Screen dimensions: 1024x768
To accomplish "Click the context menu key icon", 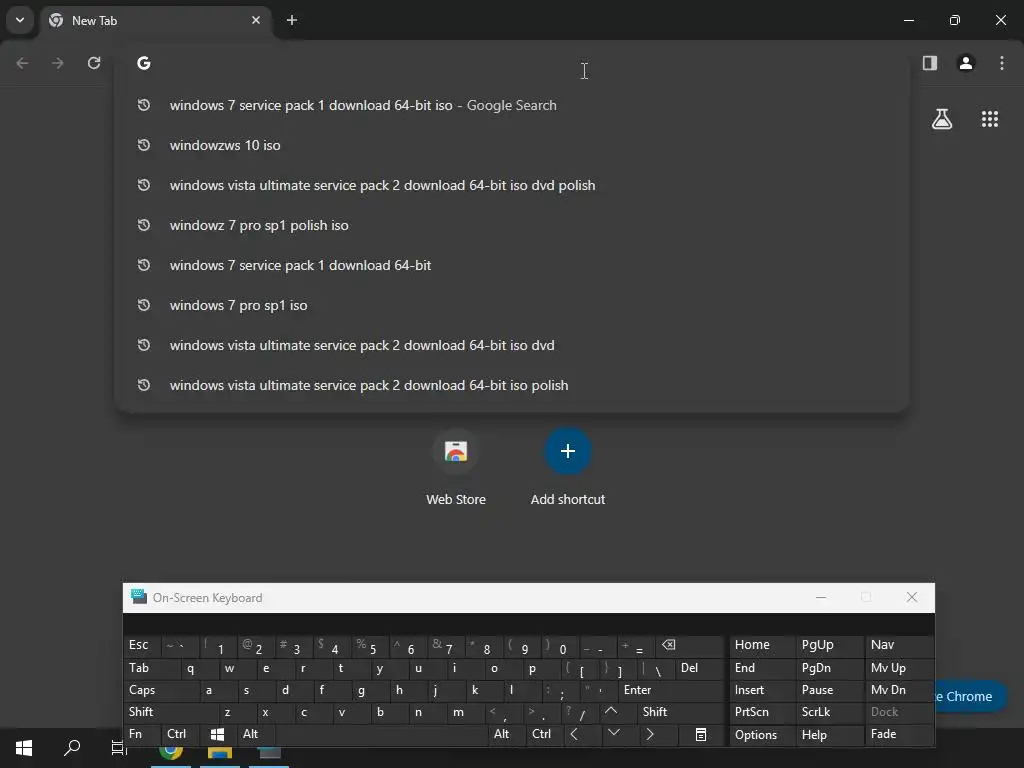I will pos(700,734).
